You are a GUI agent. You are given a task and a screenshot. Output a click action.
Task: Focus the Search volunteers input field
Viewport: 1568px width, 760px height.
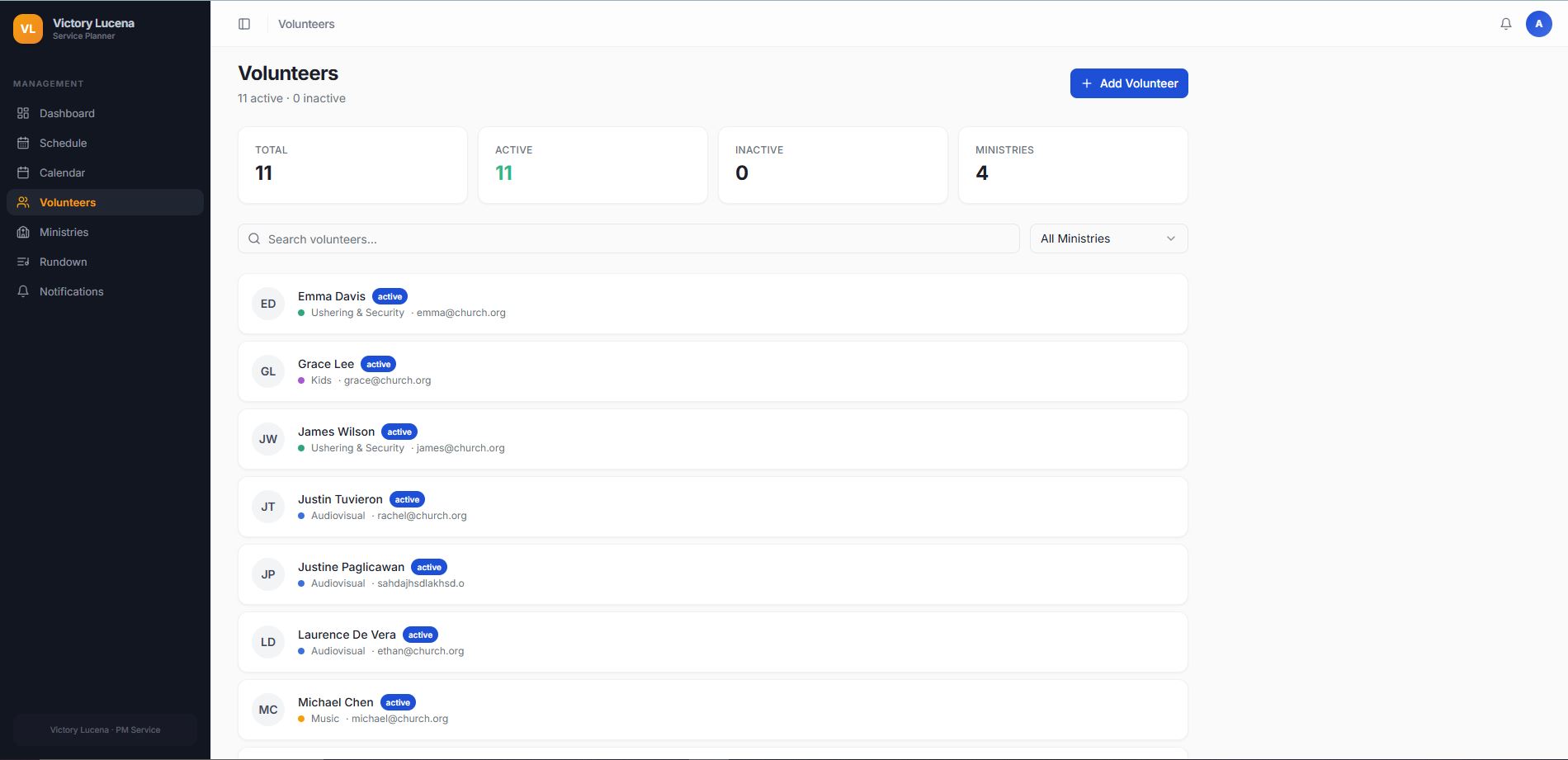coord(629,238)
